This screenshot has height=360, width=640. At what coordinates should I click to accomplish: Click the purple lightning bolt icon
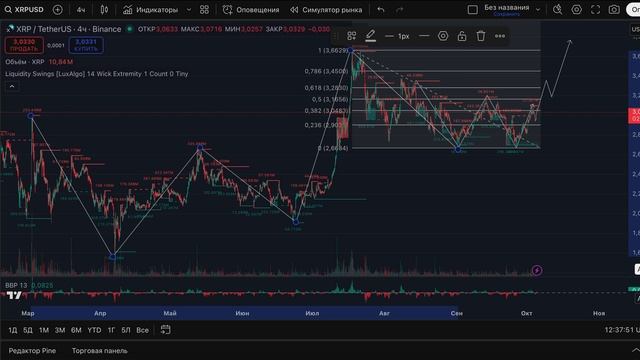pos(537,270)
